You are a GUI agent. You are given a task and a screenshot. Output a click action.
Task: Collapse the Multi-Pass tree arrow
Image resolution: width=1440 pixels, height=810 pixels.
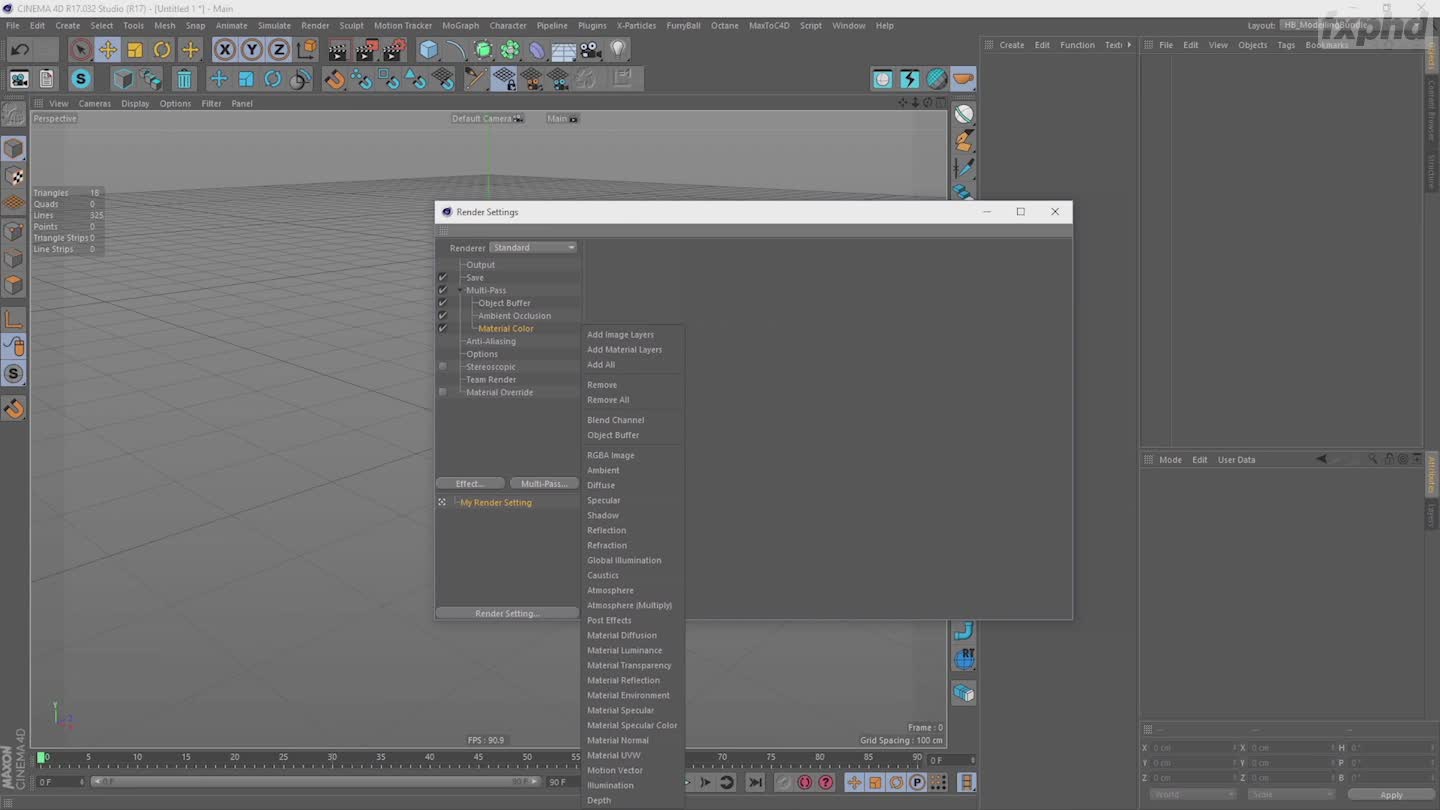tap(460, 290)
